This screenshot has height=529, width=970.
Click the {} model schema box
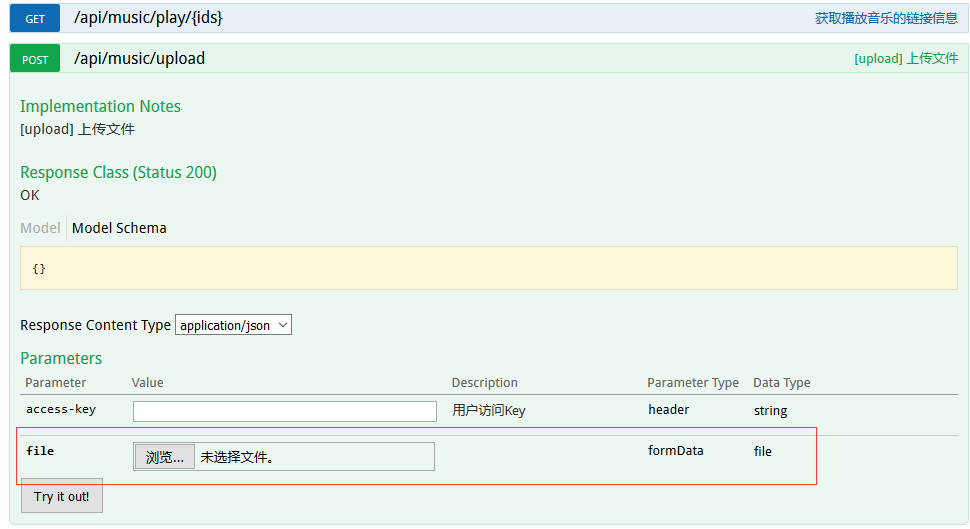click(x=489, y=268)
